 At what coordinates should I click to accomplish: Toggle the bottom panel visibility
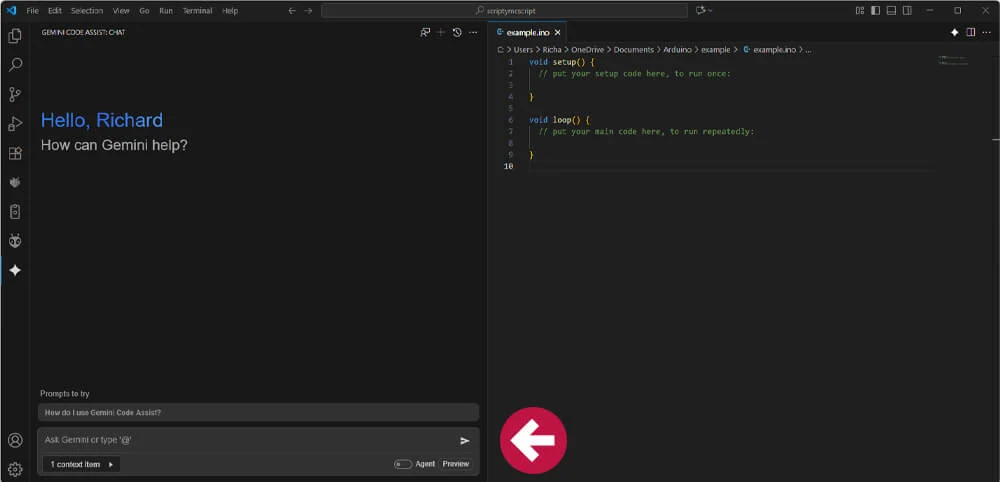(892, 11)
